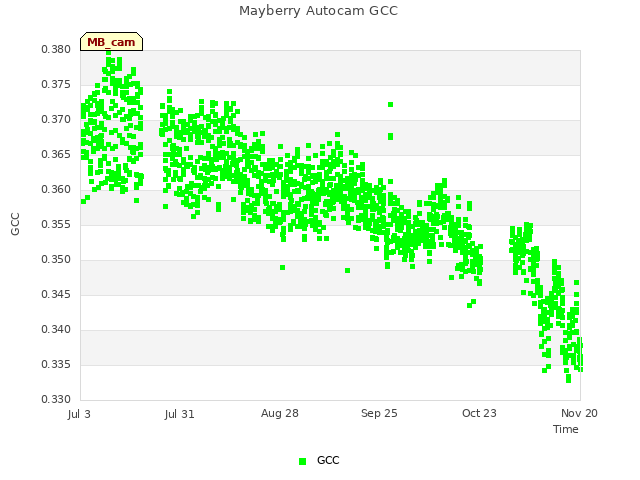Click the y-axis label 0.360
The height and width of the screenshot is (480, 640).
[56, 189]
